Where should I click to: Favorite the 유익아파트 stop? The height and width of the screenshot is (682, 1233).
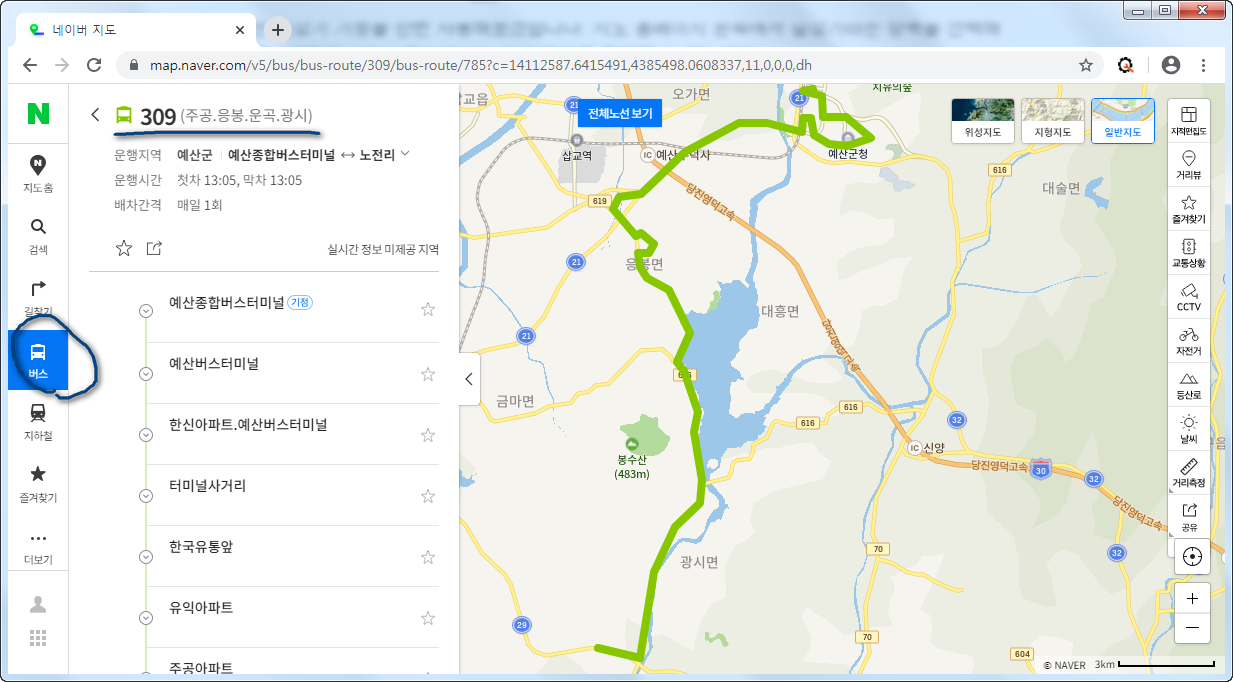[x=428, y=618]
